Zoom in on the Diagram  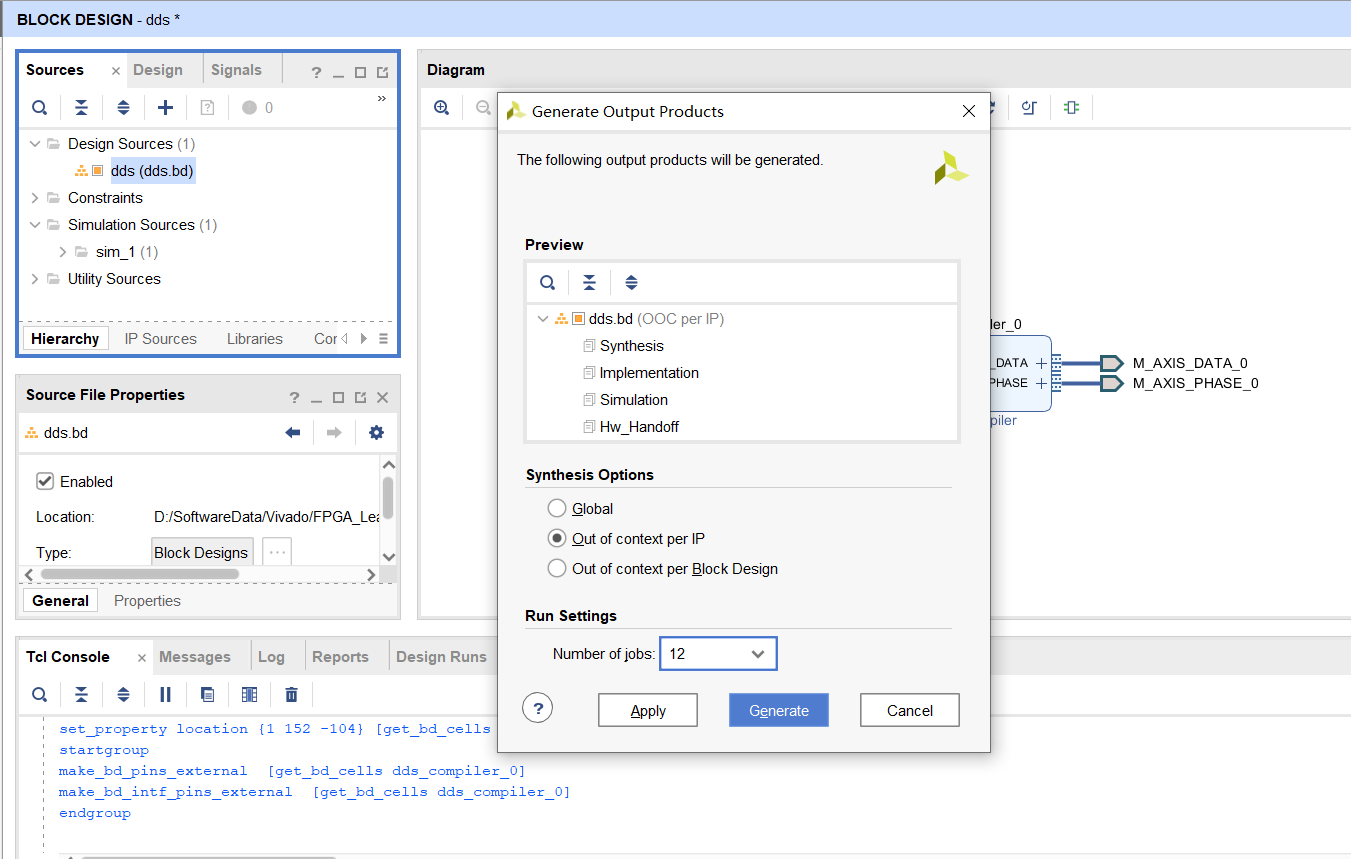click(x=441, y=108)
